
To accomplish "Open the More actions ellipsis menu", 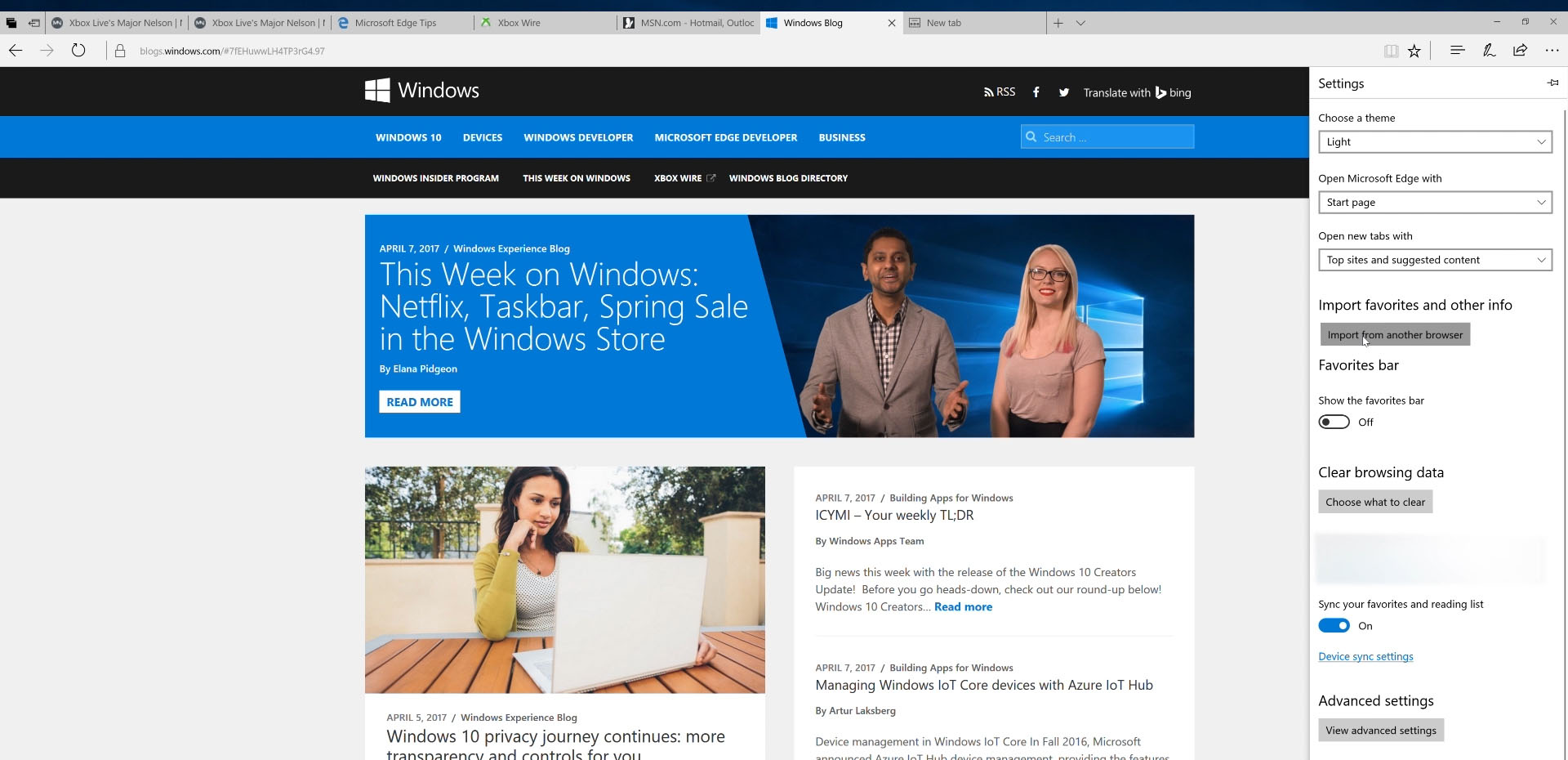I will (x=1552, y=51).
